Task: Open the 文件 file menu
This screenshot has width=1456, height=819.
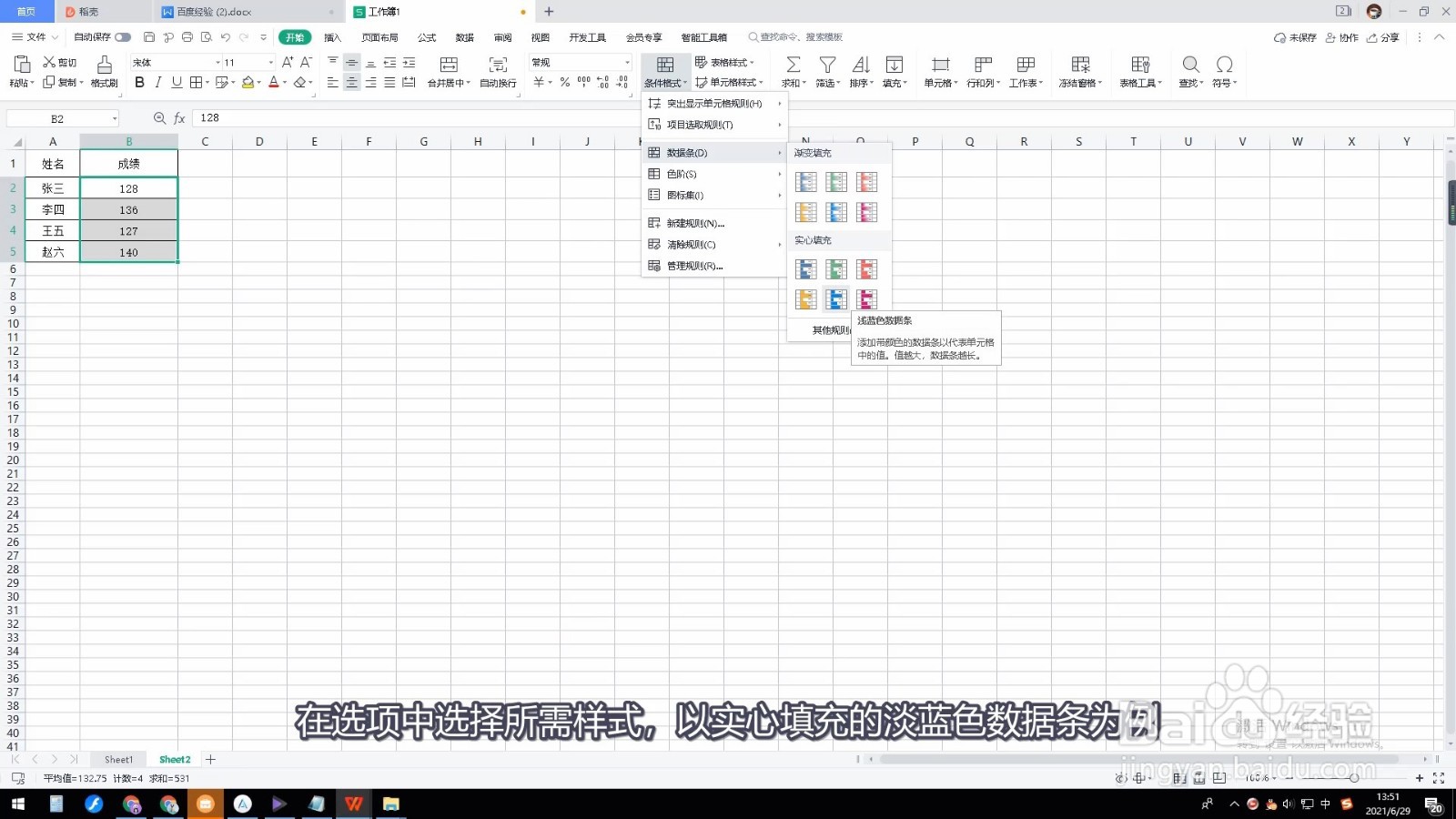Action: (x=35, y=37)
